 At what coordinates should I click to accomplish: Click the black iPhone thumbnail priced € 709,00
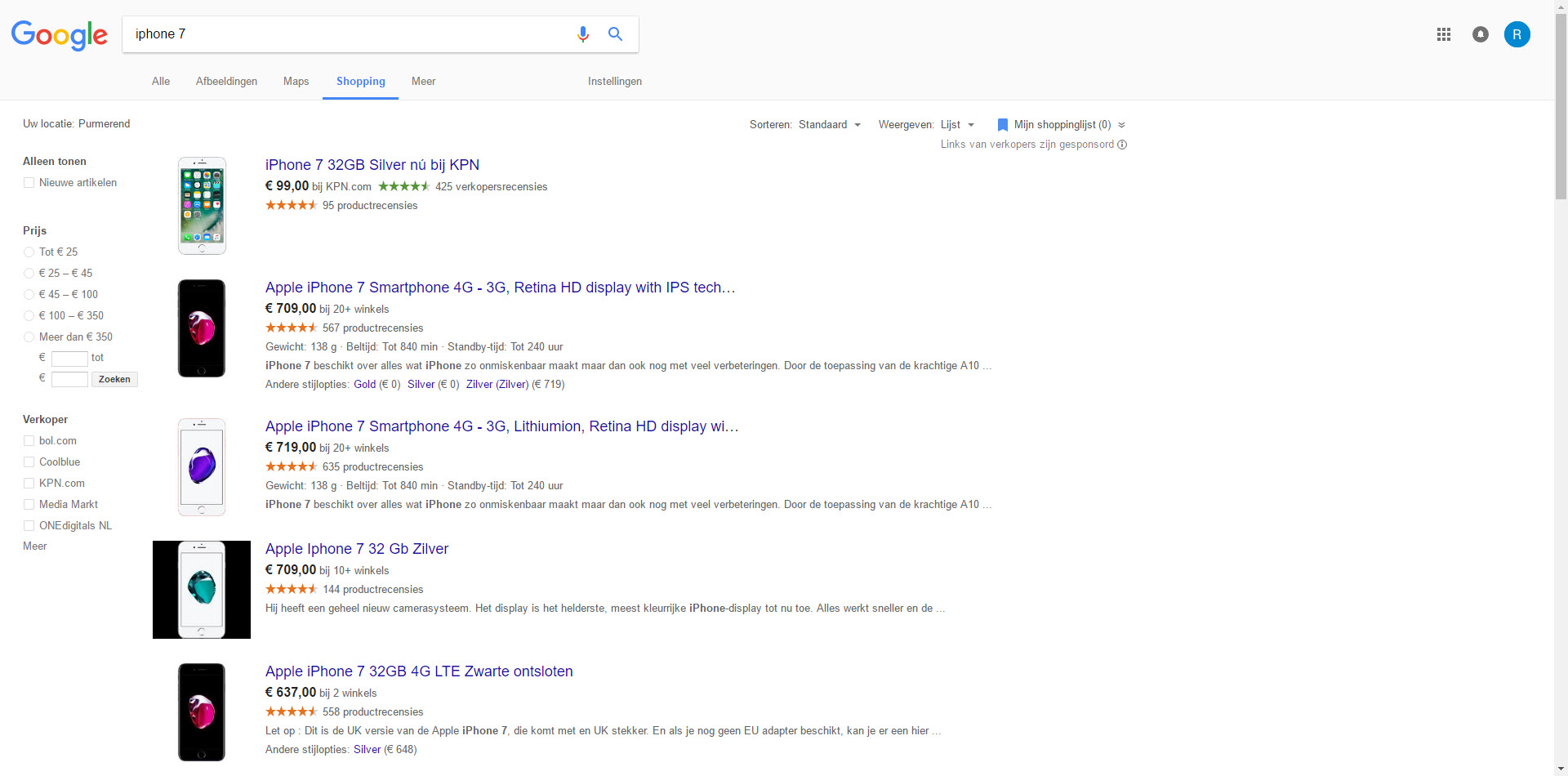(202, 328)
